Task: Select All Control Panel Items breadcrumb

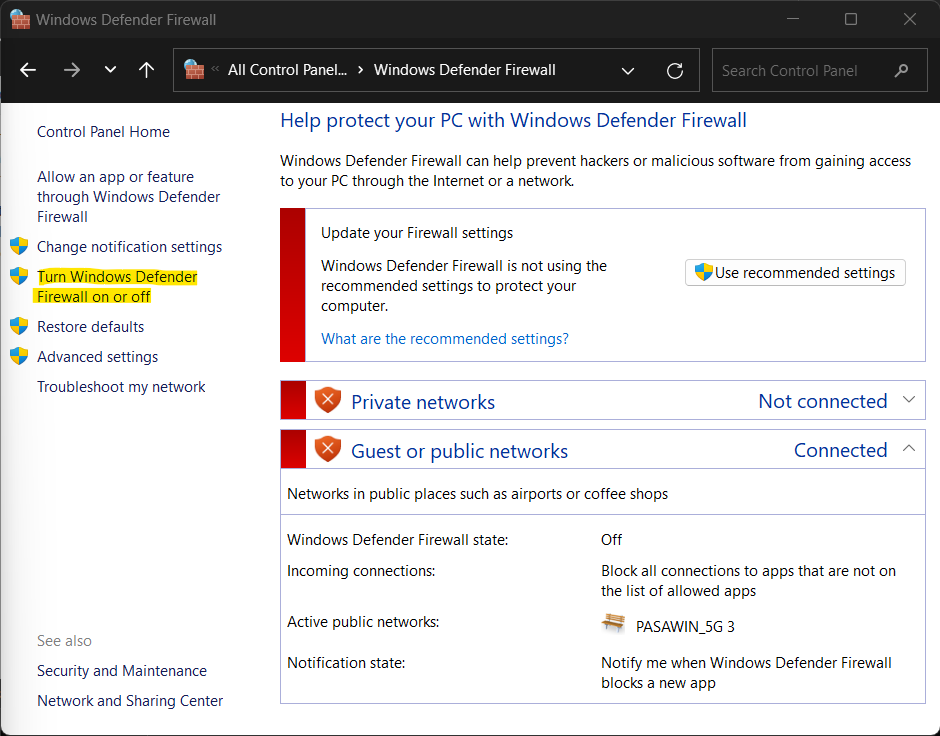Action: click(x=288, y=70)
